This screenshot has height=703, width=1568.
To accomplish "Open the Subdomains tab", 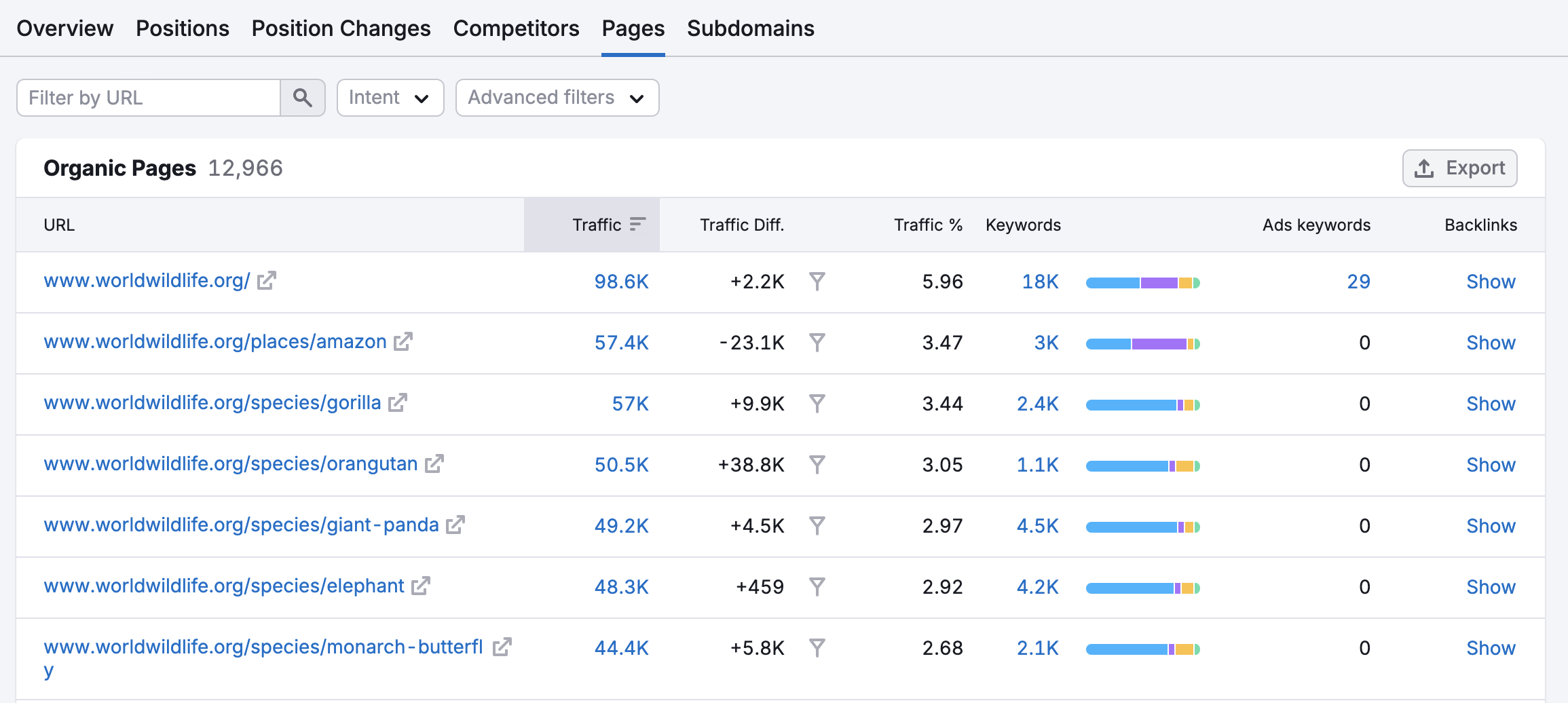I will click(x=751, y=28).
